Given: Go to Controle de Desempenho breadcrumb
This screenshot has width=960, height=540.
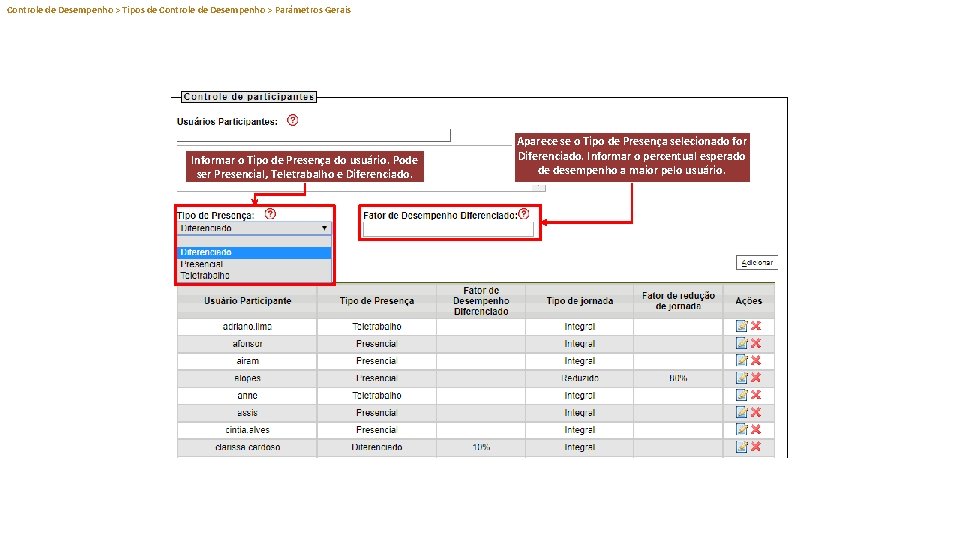Looking at the screenshot, I should [x=59, y=10].
